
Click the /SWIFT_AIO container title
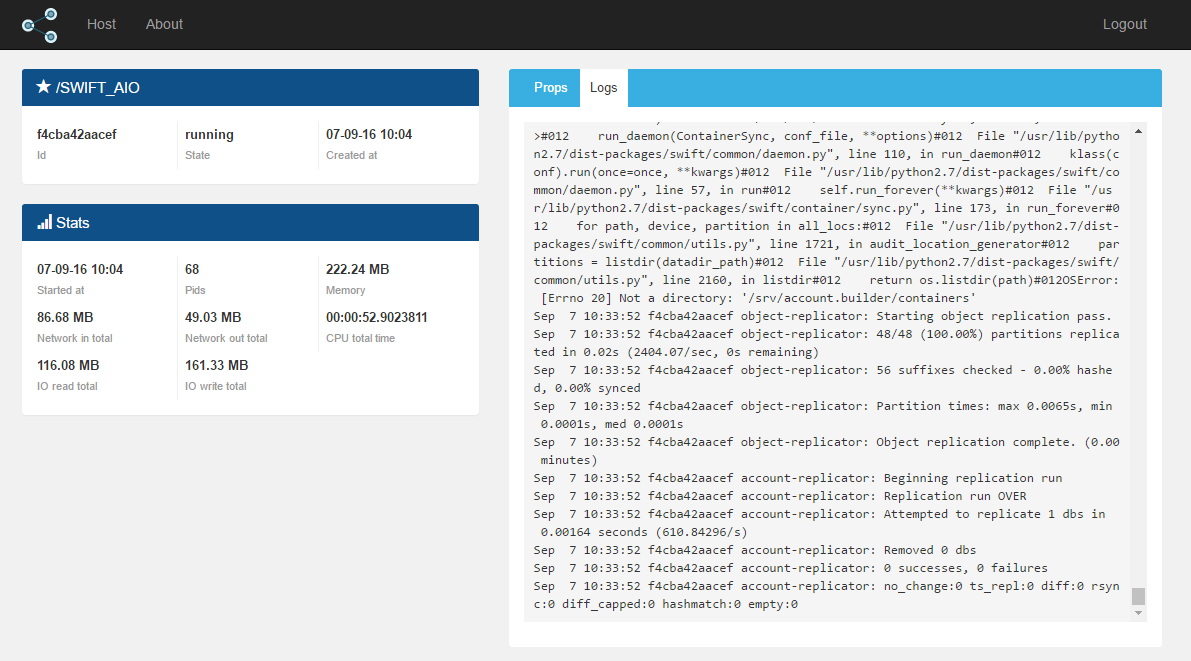coord(97,87)
